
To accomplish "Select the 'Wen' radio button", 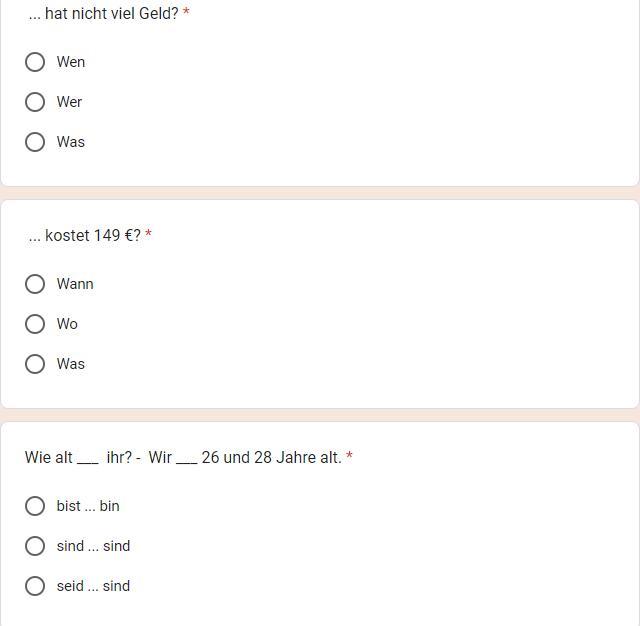I will (x=35, y=62).
